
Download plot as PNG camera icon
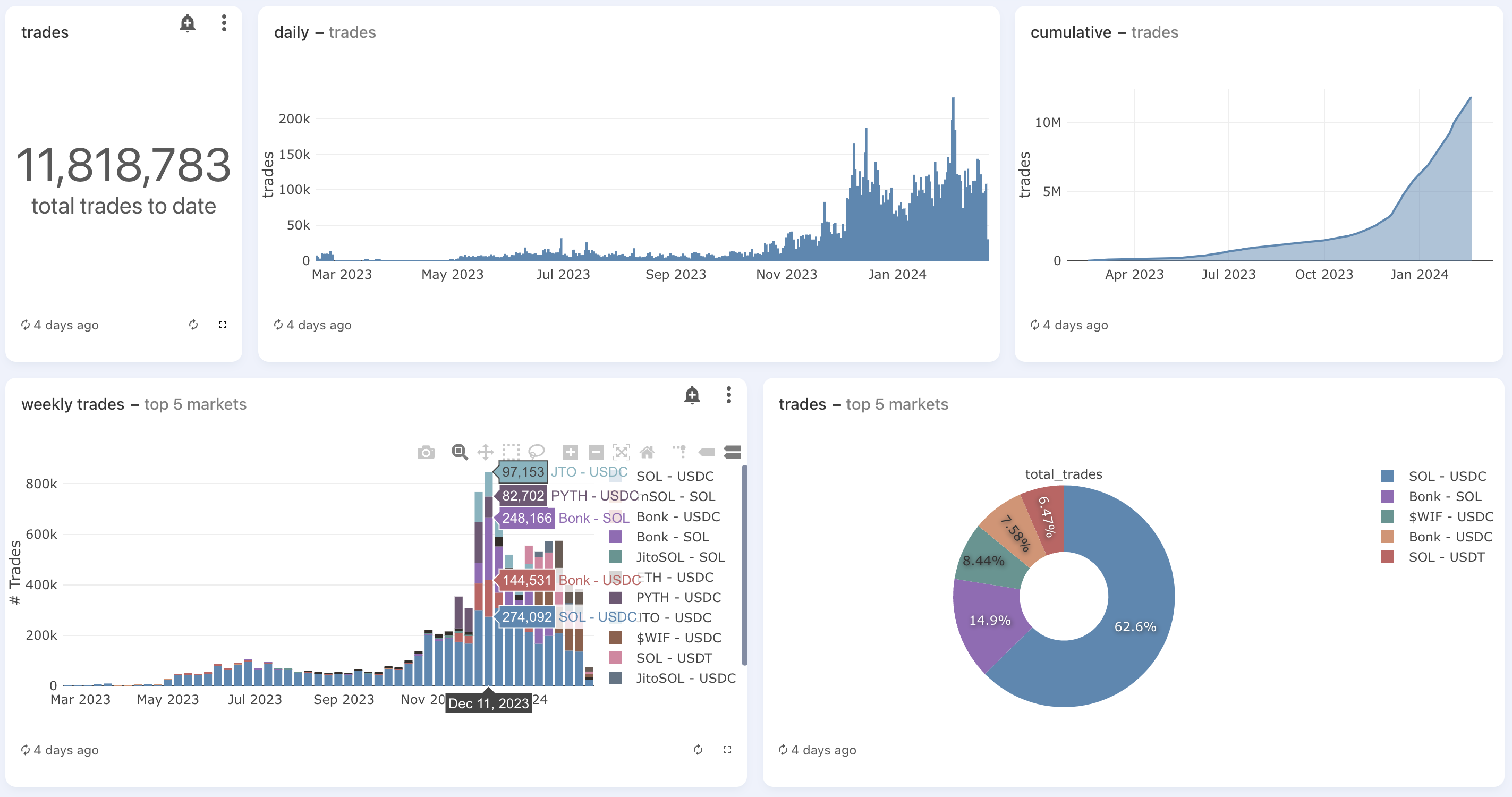pyautogui.click(x=426, y=452)
